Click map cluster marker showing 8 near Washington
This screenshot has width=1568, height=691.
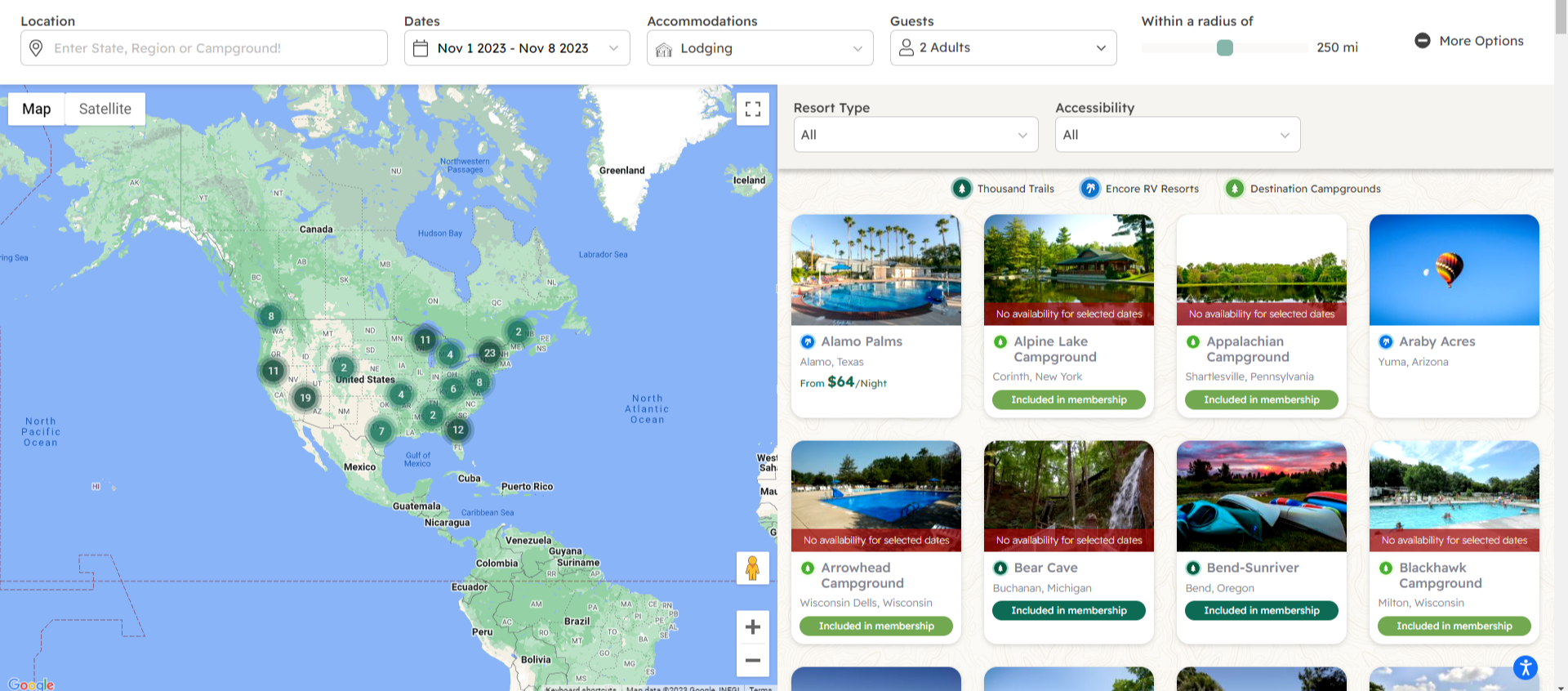[271, 316]
